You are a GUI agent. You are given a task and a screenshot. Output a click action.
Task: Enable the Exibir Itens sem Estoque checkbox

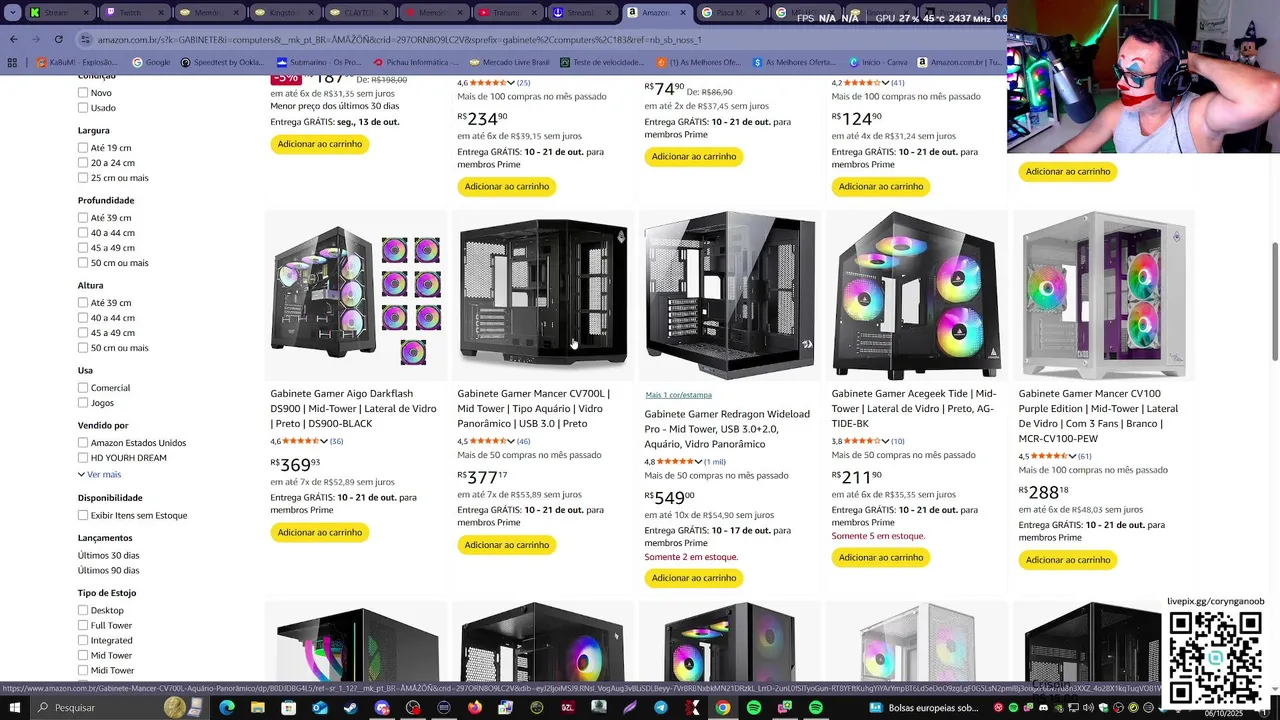tap(83, 515)
